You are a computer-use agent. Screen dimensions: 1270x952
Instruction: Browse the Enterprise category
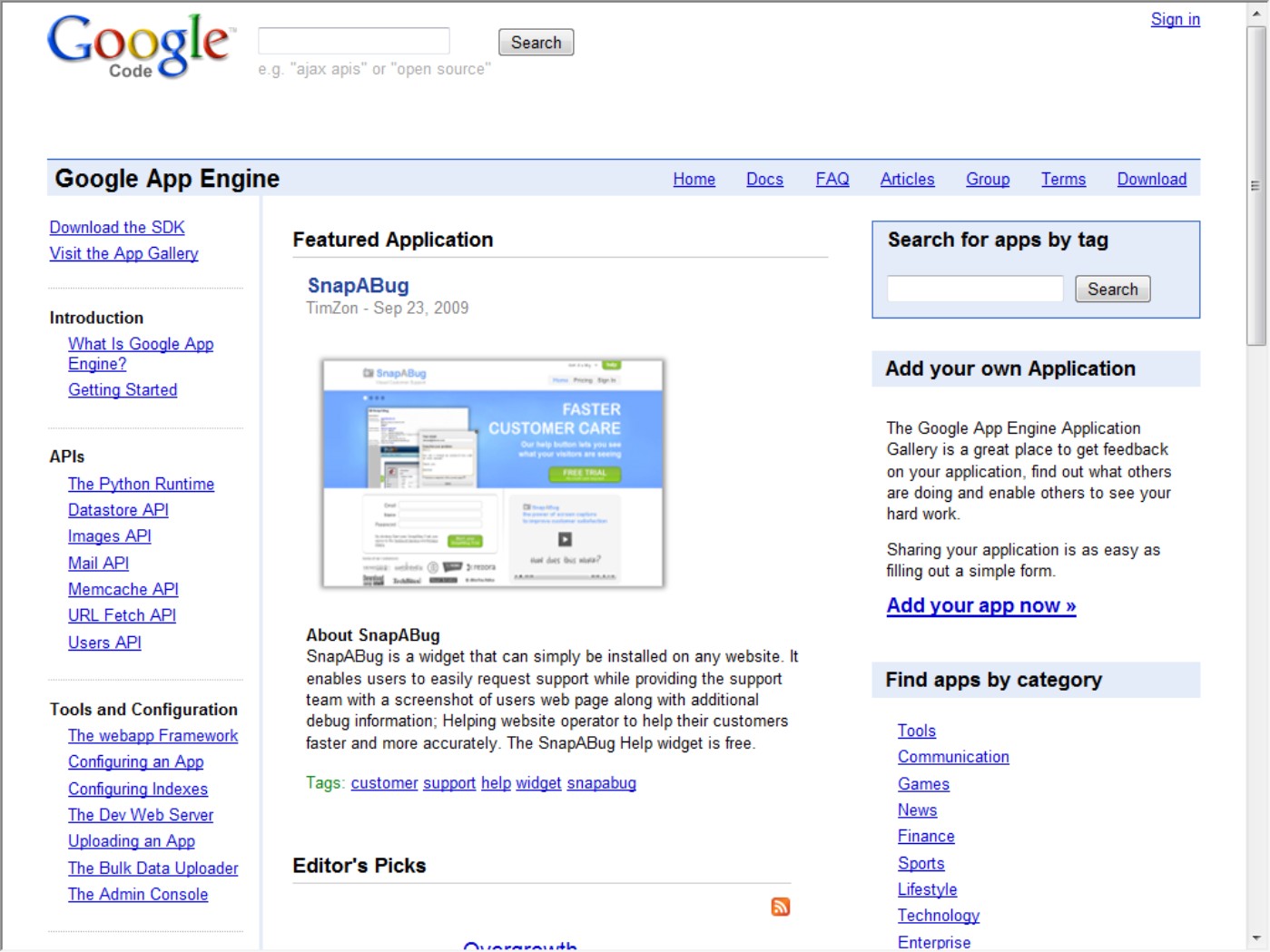click(934, 943)
